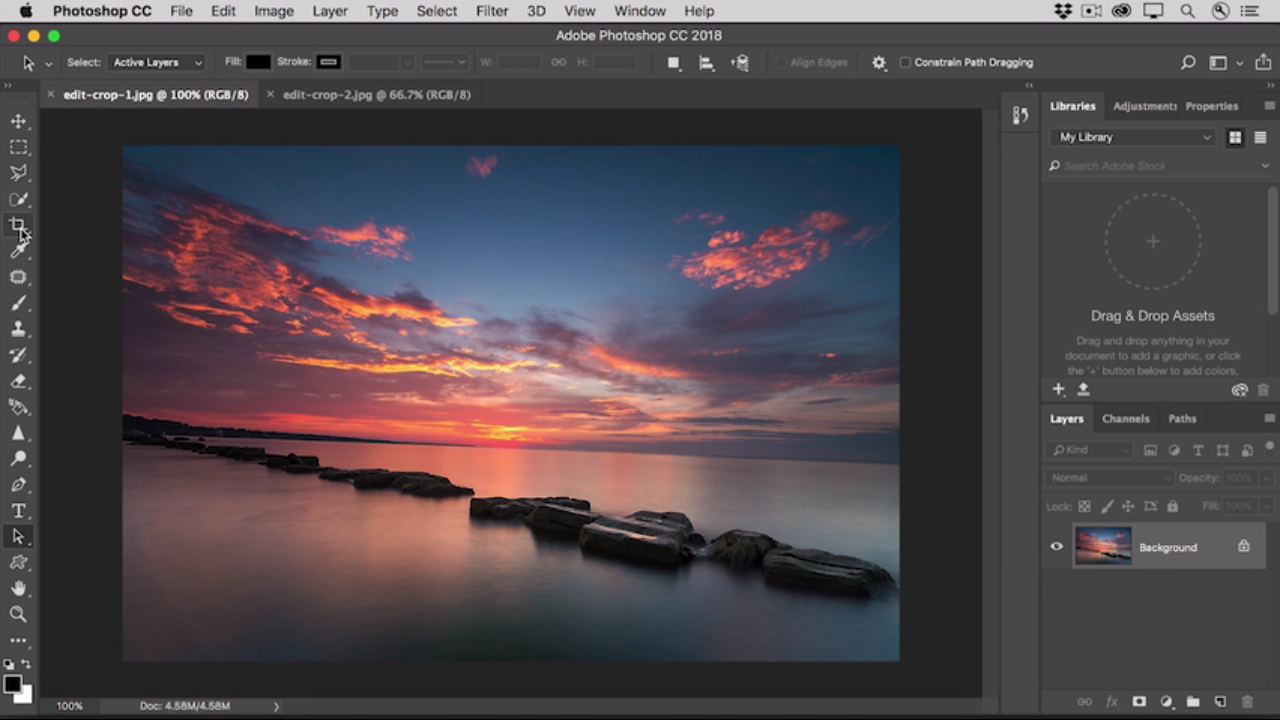1280x720 pixels.
Task: Select the Move tool
Action: click(18, 121)
